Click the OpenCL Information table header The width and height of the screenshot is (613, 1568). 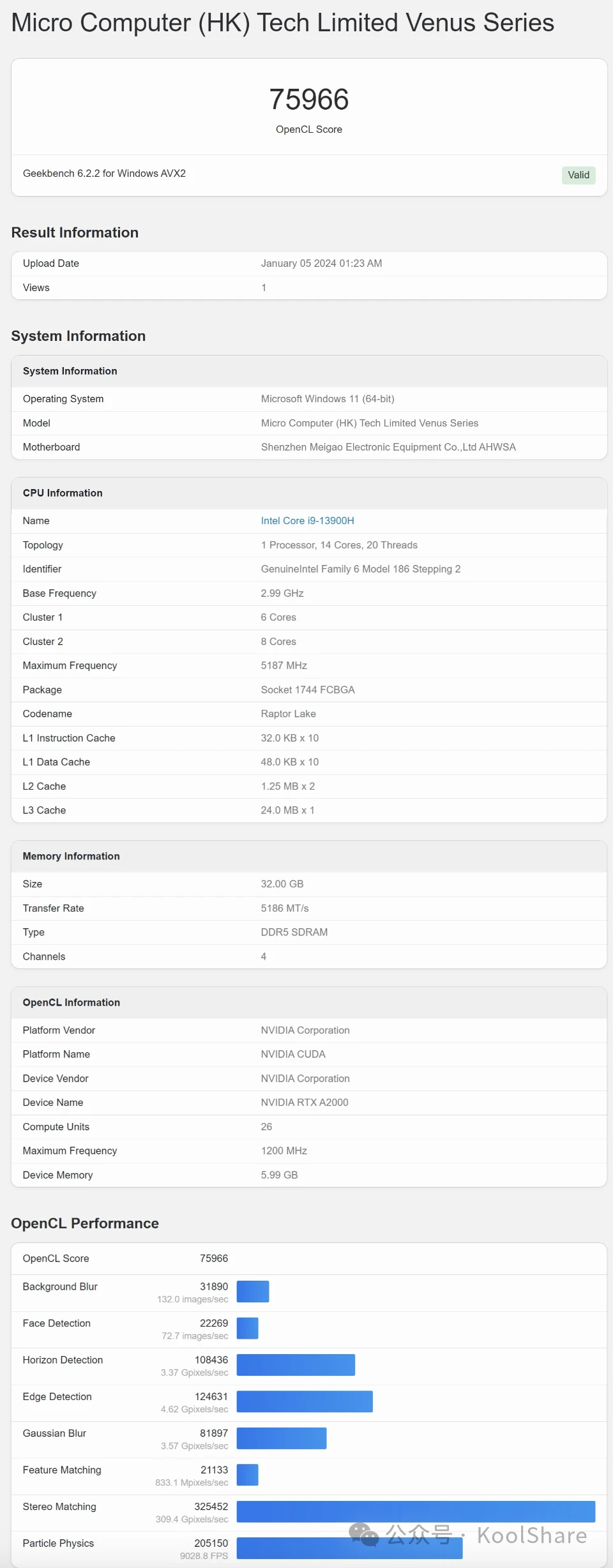(71, 1002)
